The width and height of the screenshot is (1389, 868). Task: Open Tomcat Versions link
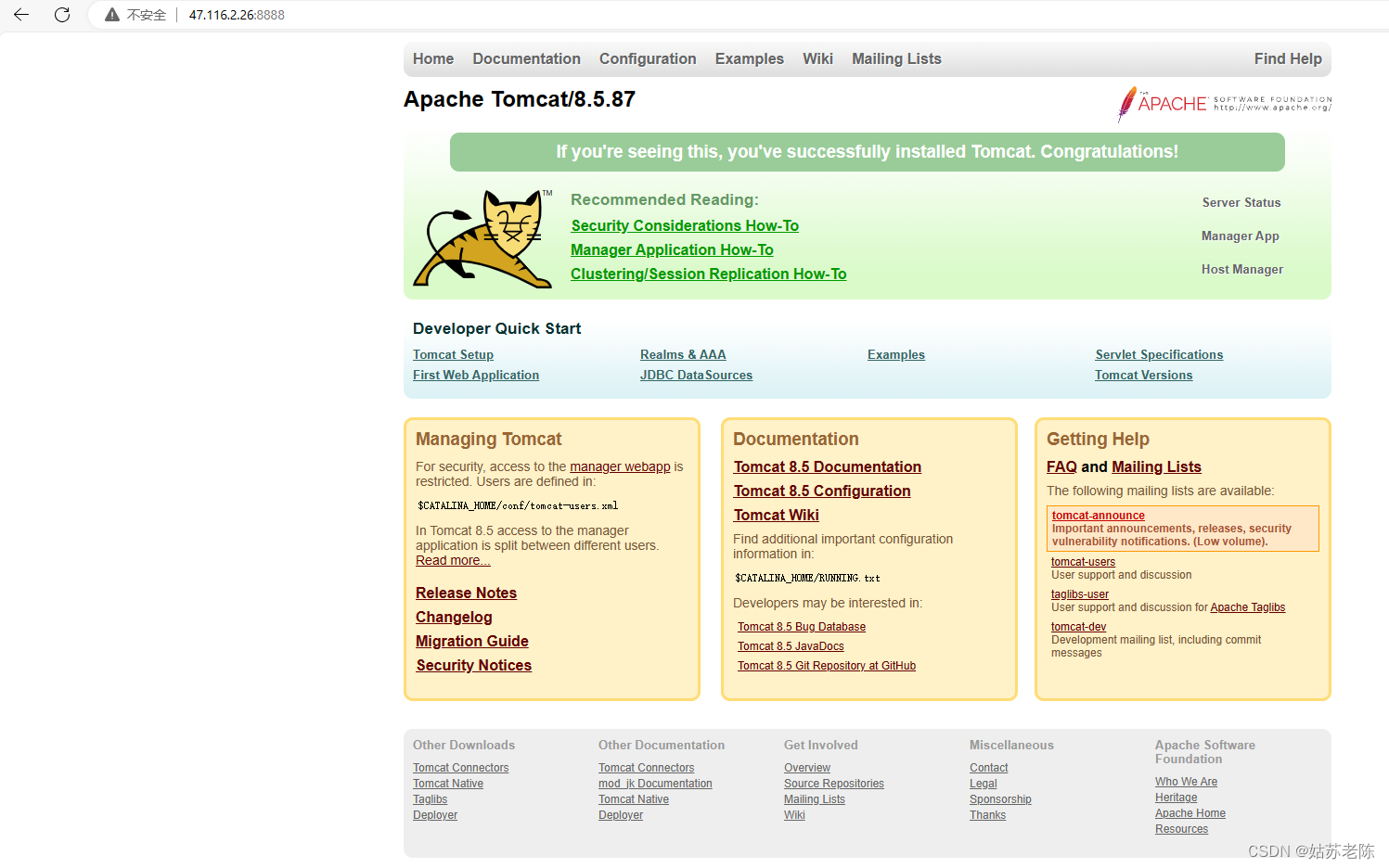point(1143,375)
